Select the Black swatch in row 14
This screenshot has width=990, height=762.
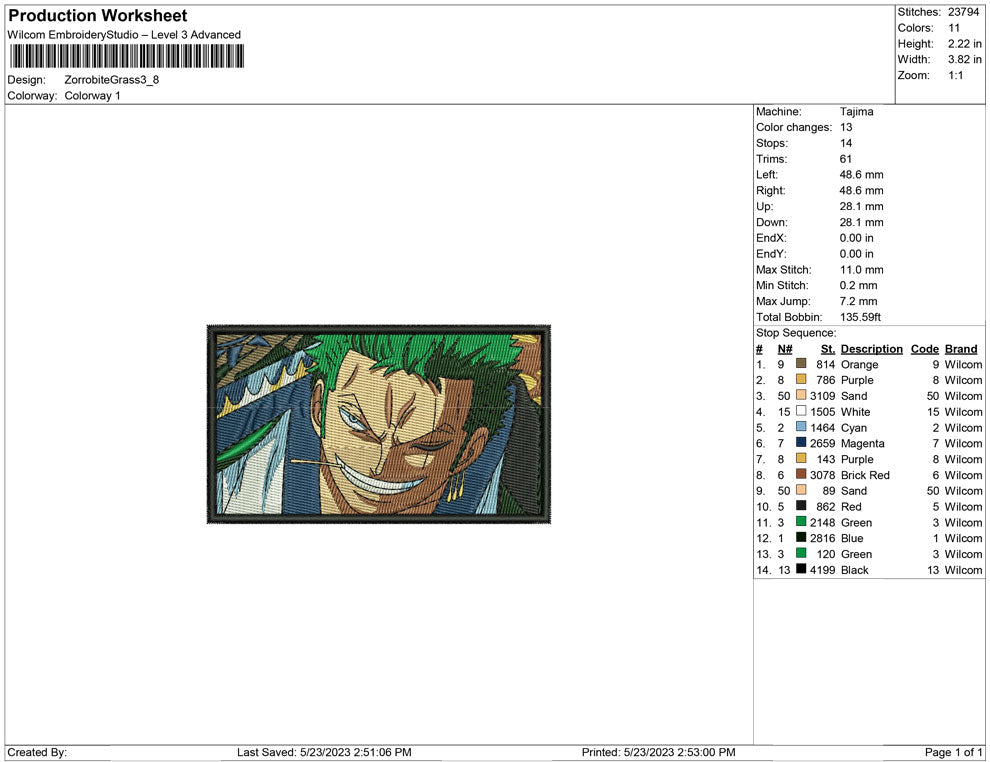801,569
